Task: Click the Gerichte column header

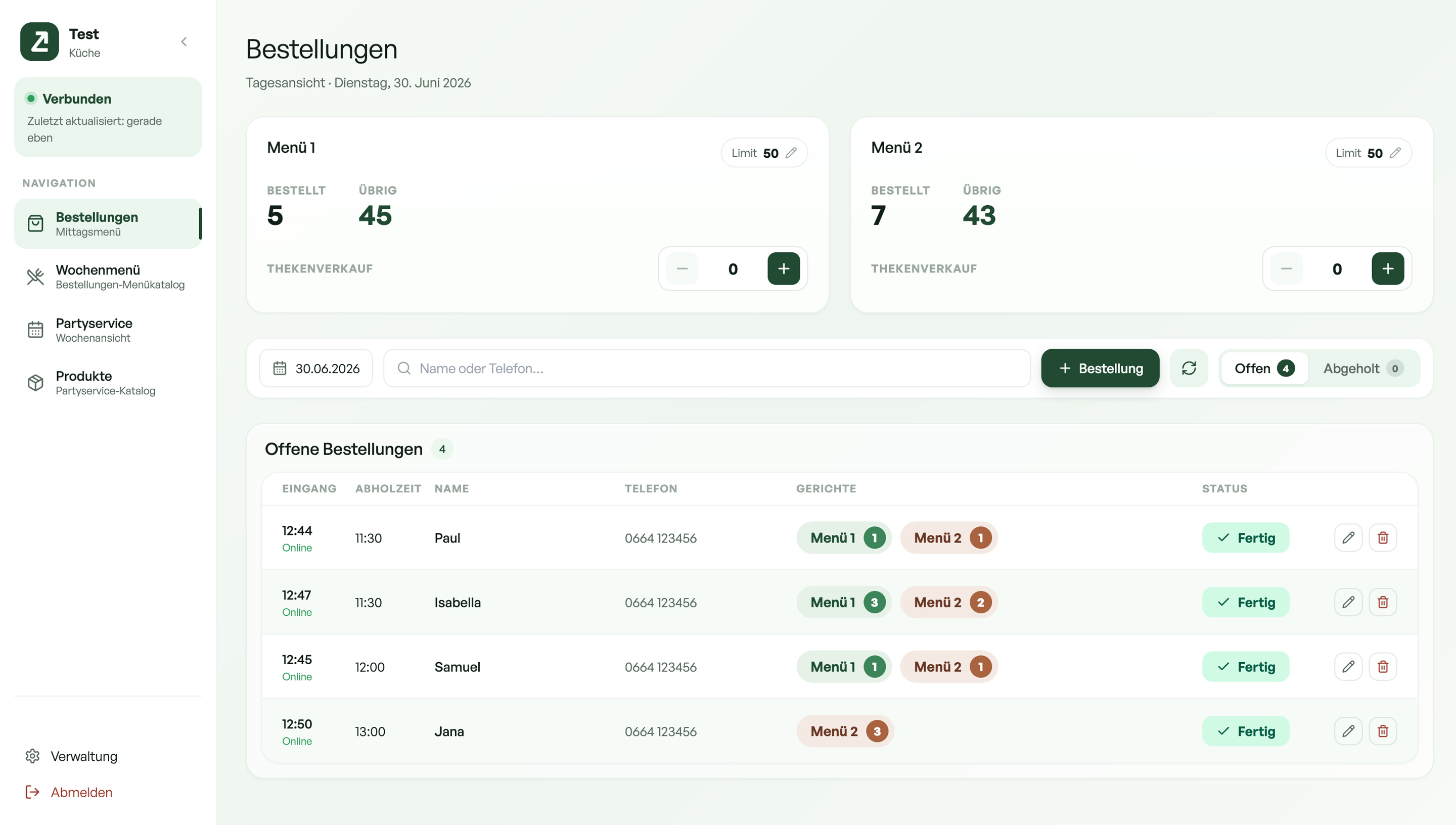Action: [x=826, y=489]
